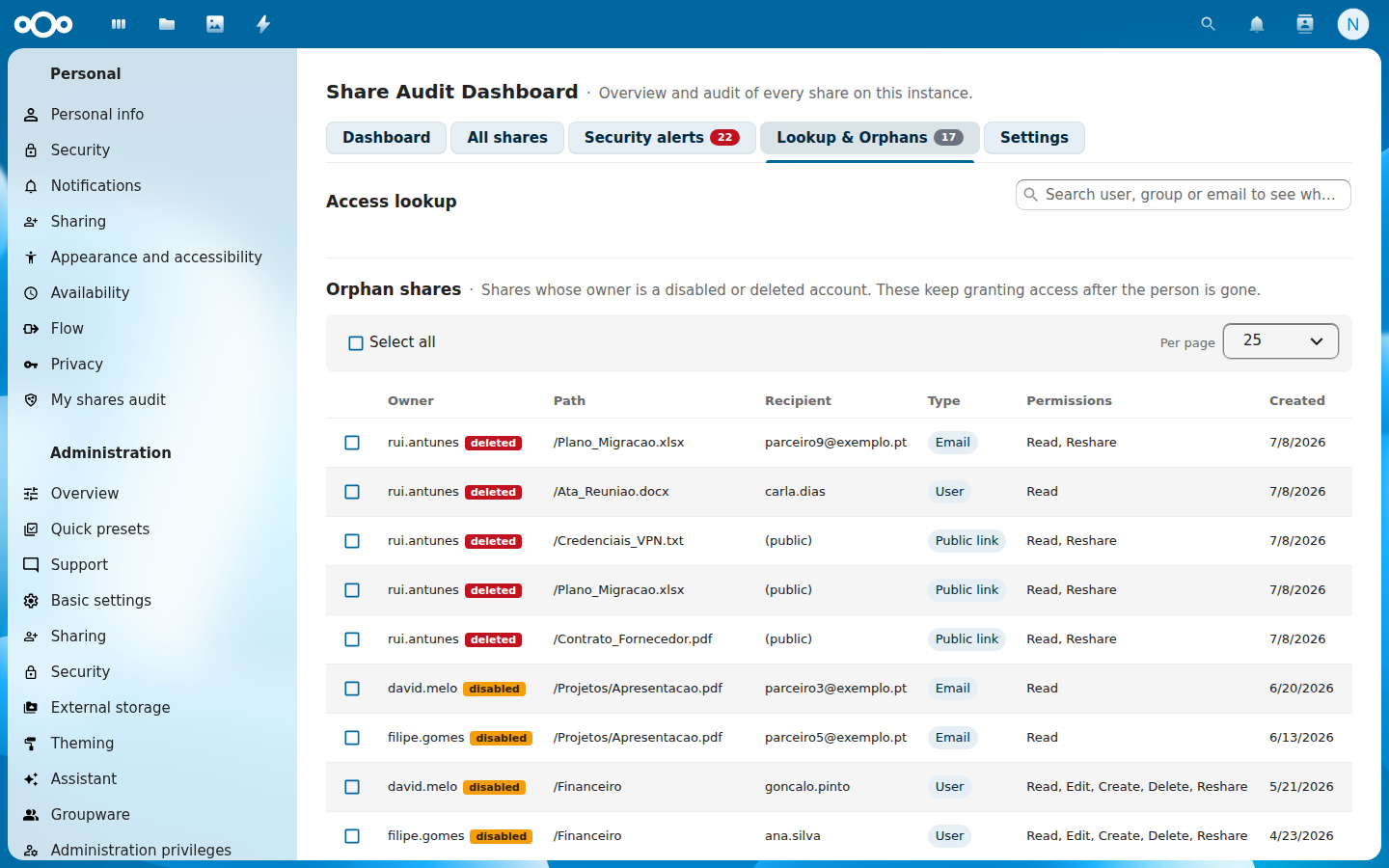Open the Nextcloud logo home link
This screenshot has width=1389, height=868.
pos(43,24)
